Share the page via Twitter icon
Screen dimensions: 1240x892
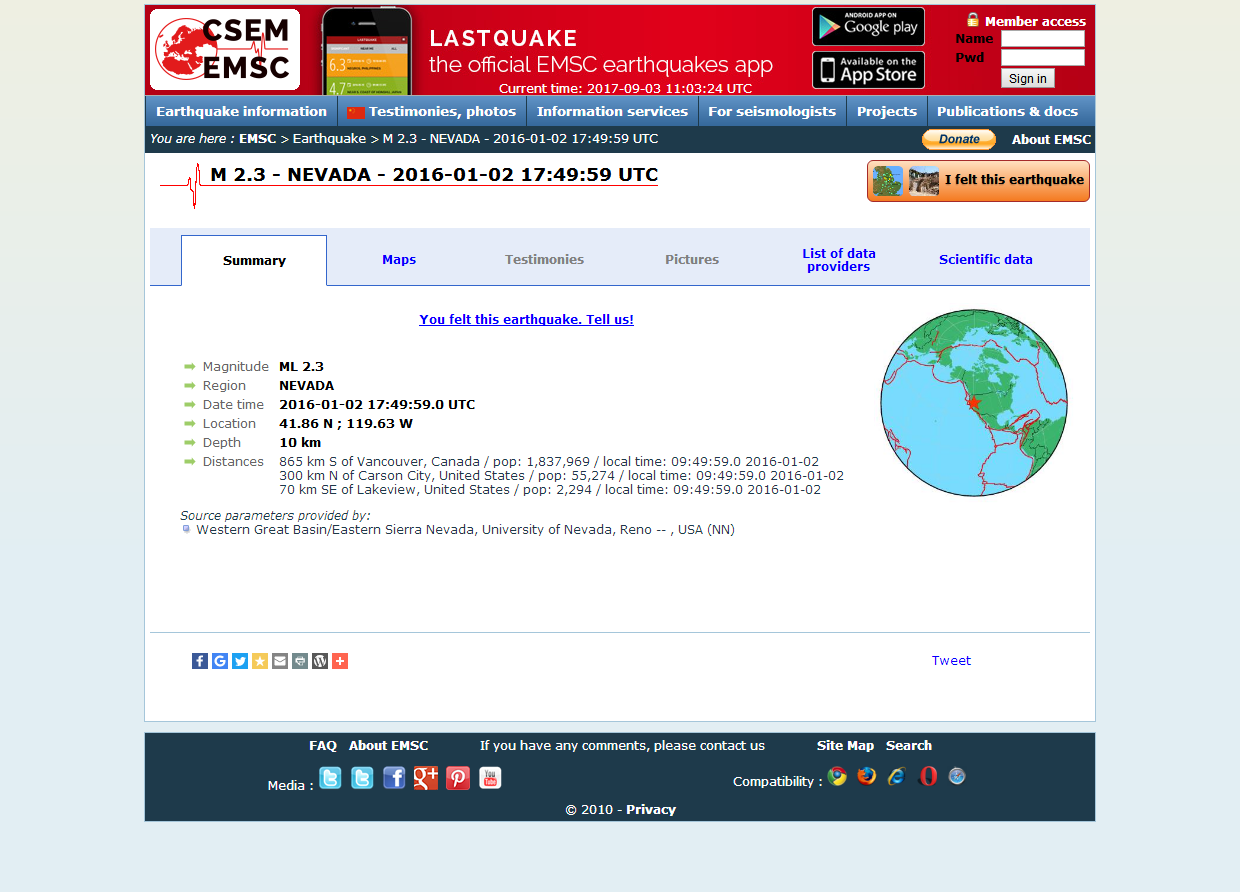pyautogui.click(x=239, y=660)
